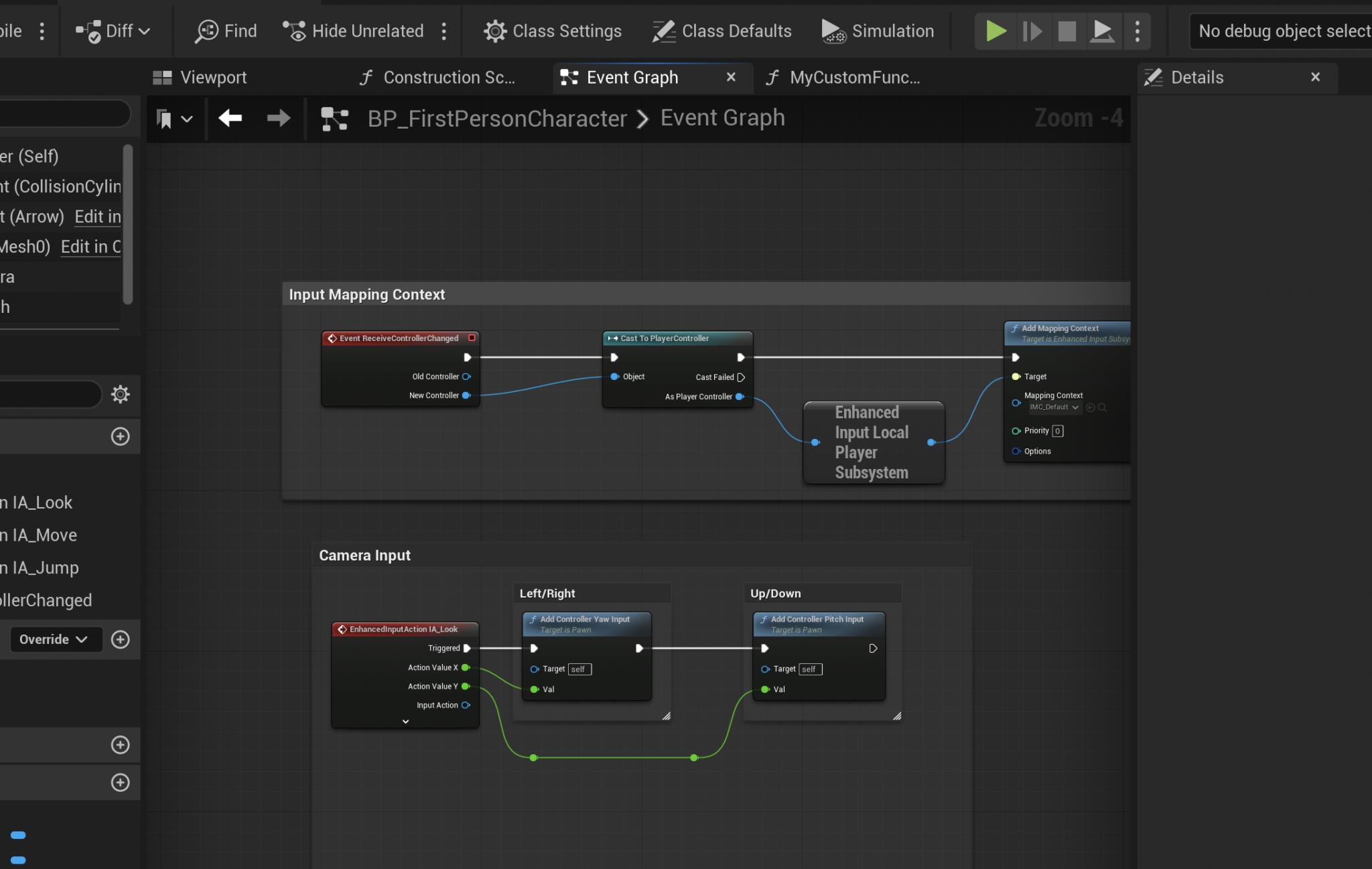
Task: Switch to the Viewport tab
Action: [199, 77]
